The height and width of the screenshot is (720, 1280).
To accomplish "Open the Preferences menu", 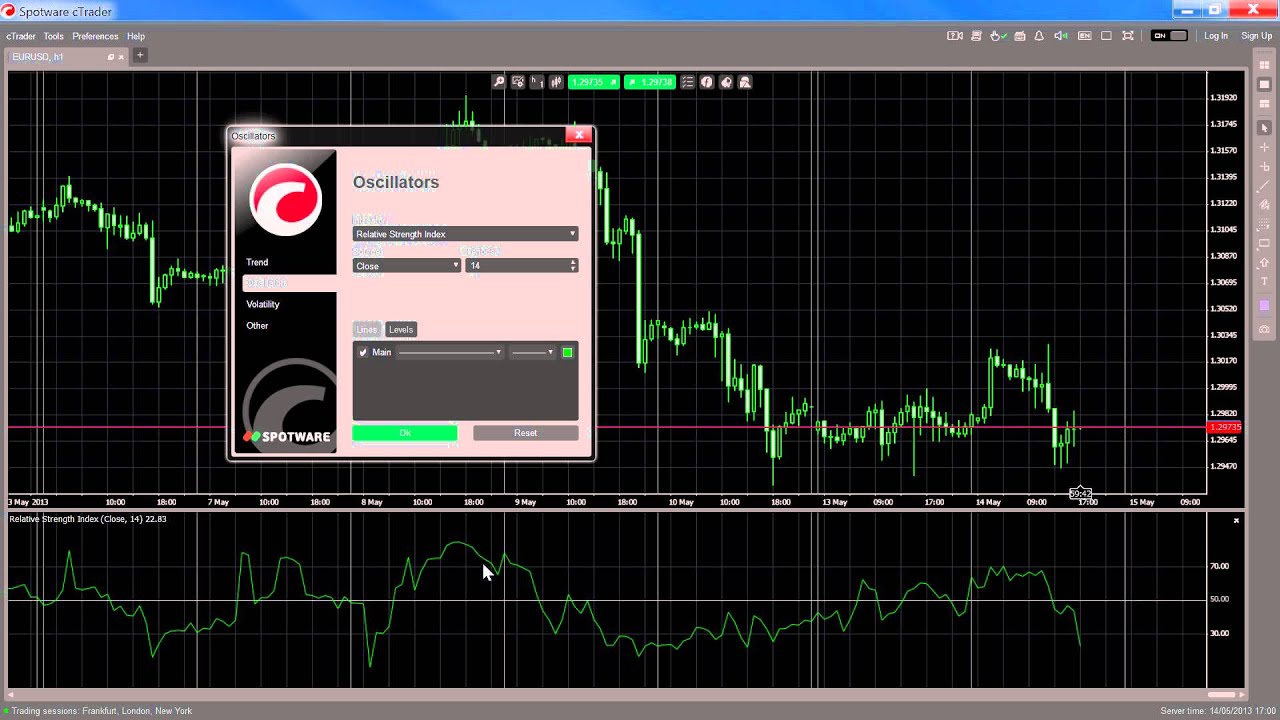I will [95, 36].
